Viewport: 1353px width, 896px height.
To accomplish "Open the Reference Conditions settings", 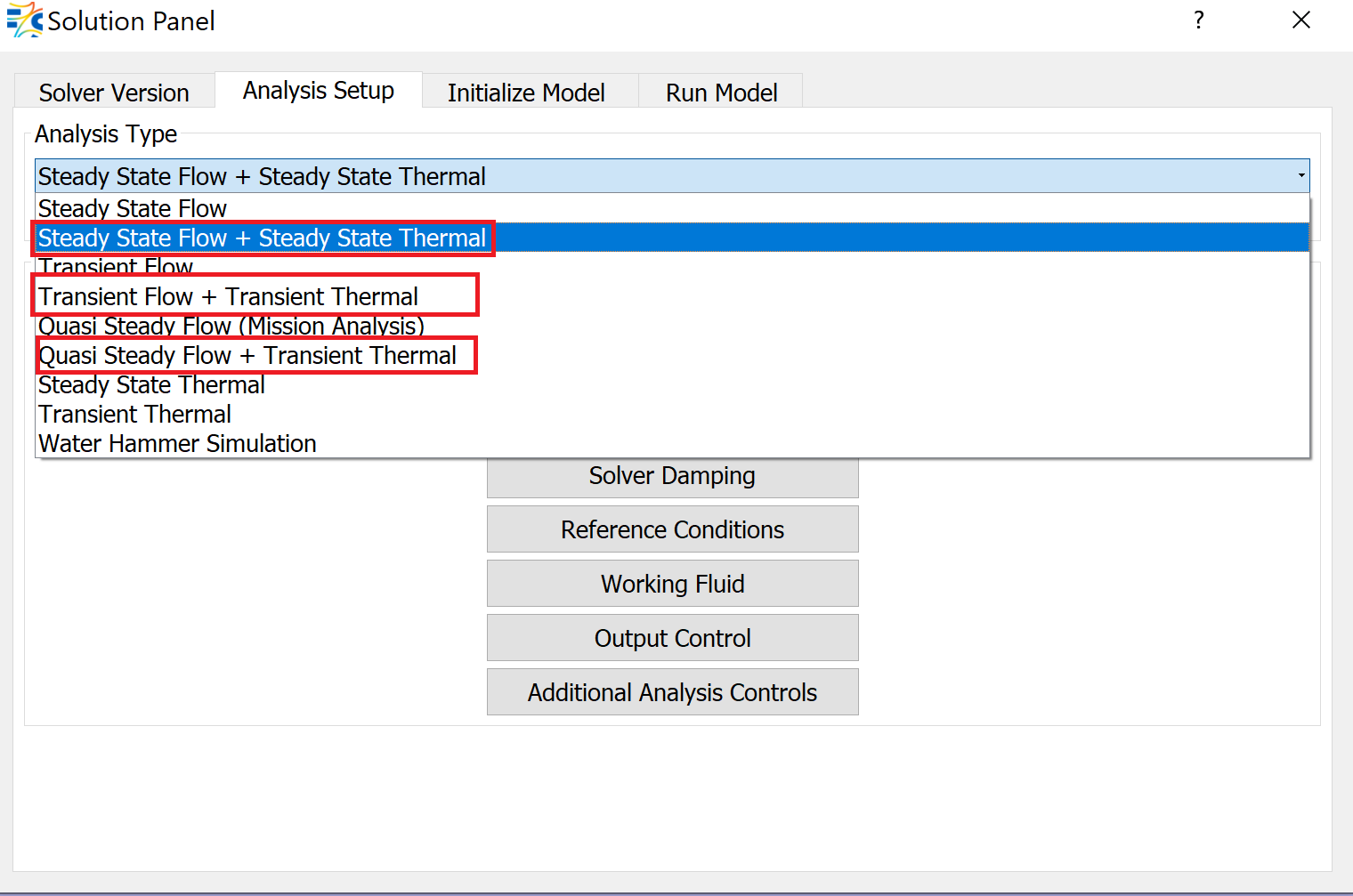I will click(x=672, y=529).
